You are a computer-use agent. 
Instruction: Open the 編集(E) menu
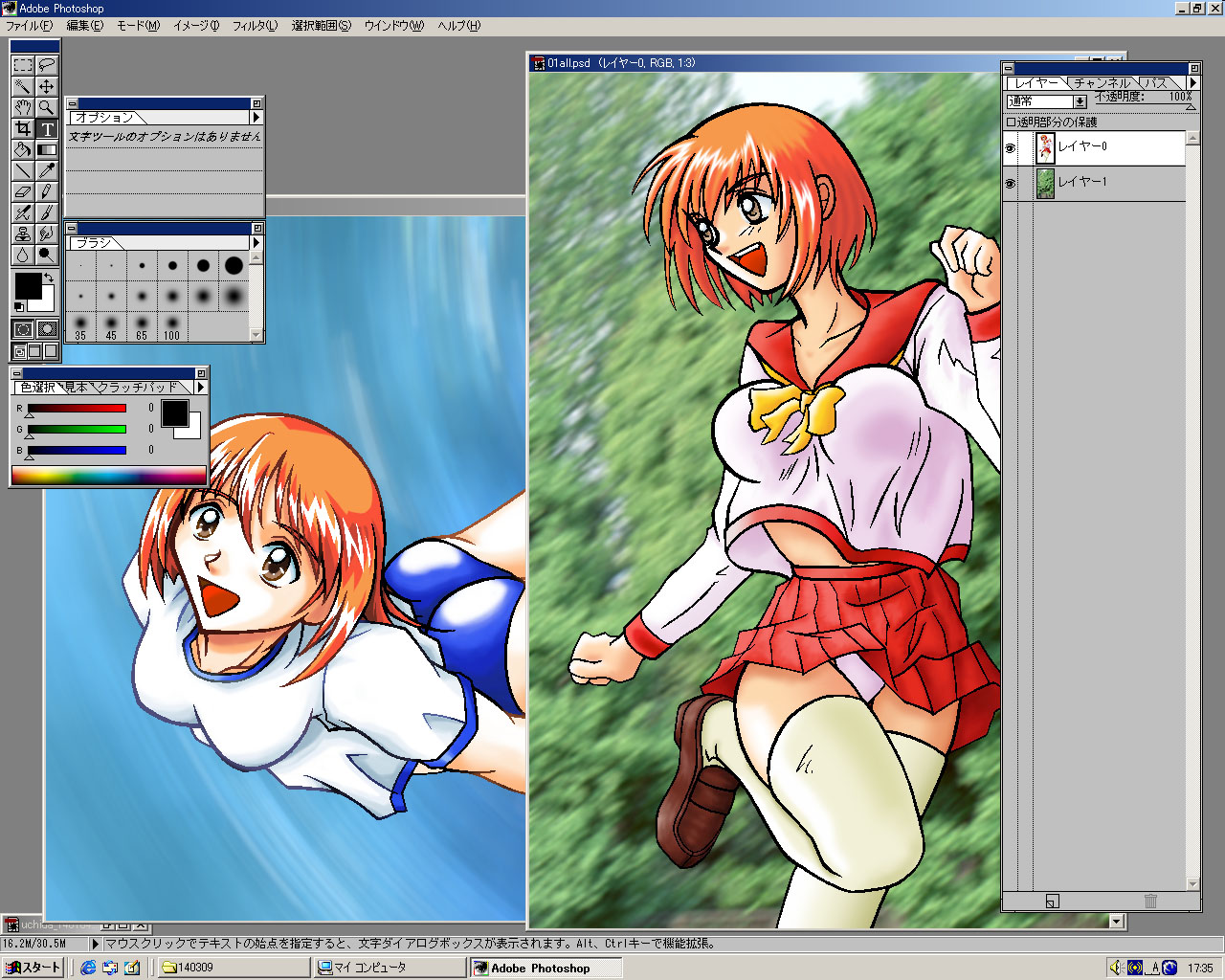click(x=84, y=26)
